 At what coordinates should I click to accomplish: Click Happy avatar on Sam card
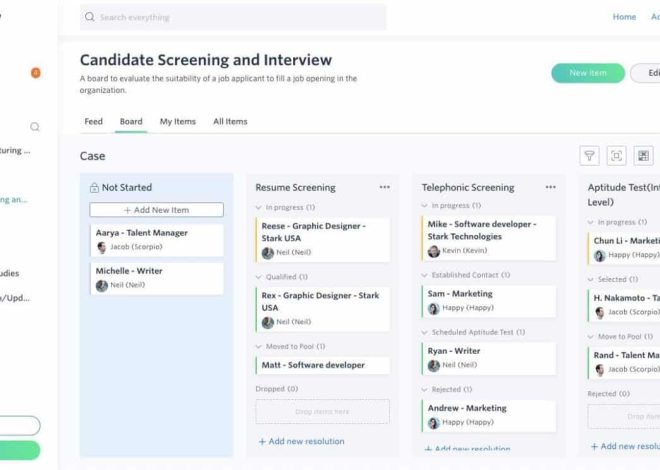[434, 308]
